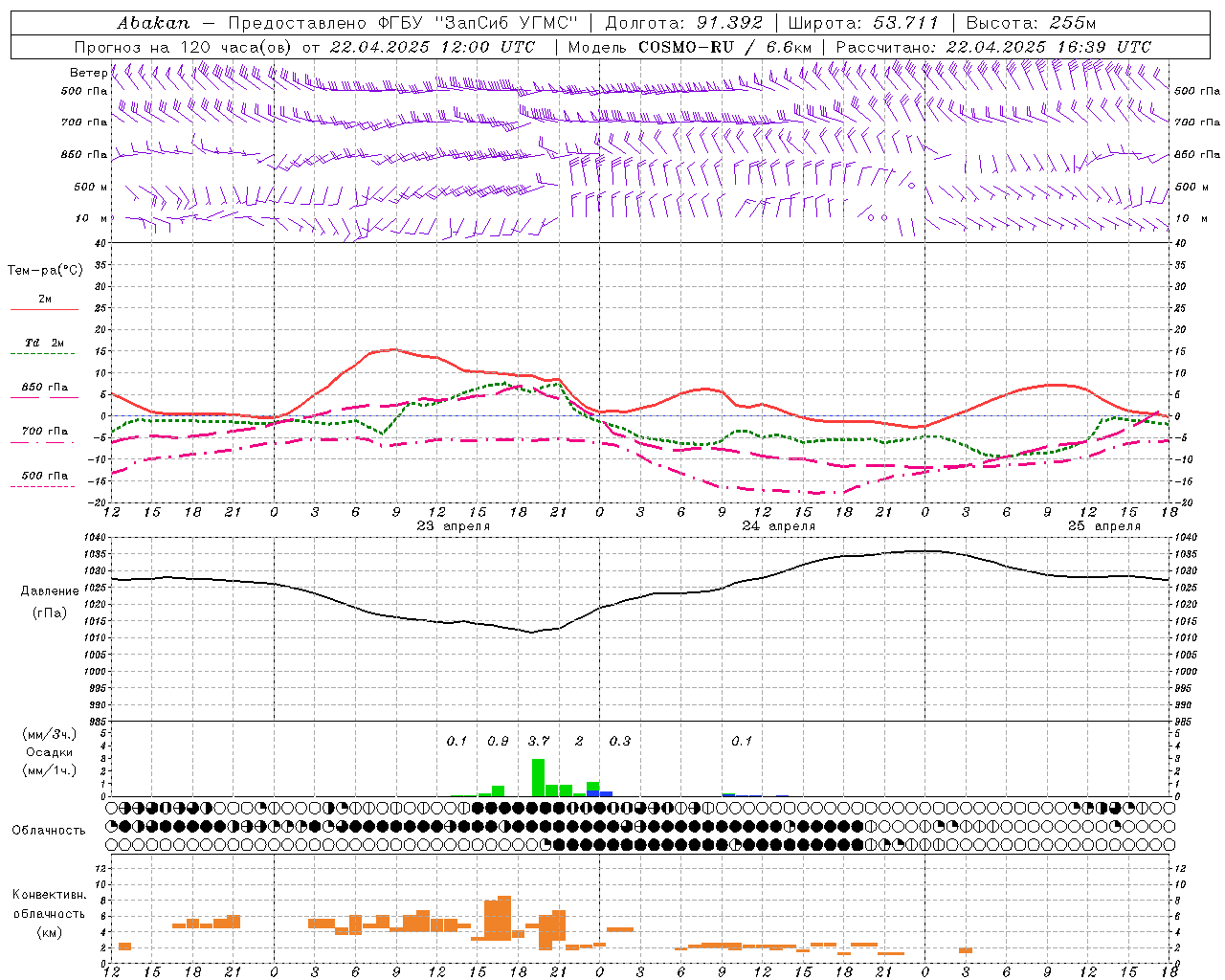Click the Облачность cloud cover label
This screenshot has height=980, width=1225.
49,830
